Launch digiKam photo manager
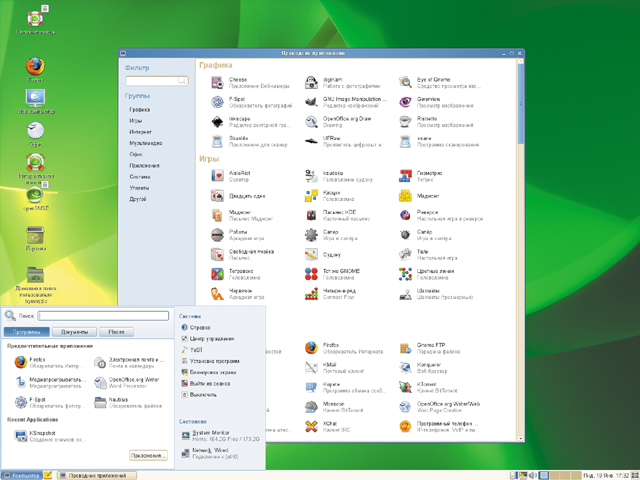The height and width of the screenshot is (480, 640). (342, 82)
